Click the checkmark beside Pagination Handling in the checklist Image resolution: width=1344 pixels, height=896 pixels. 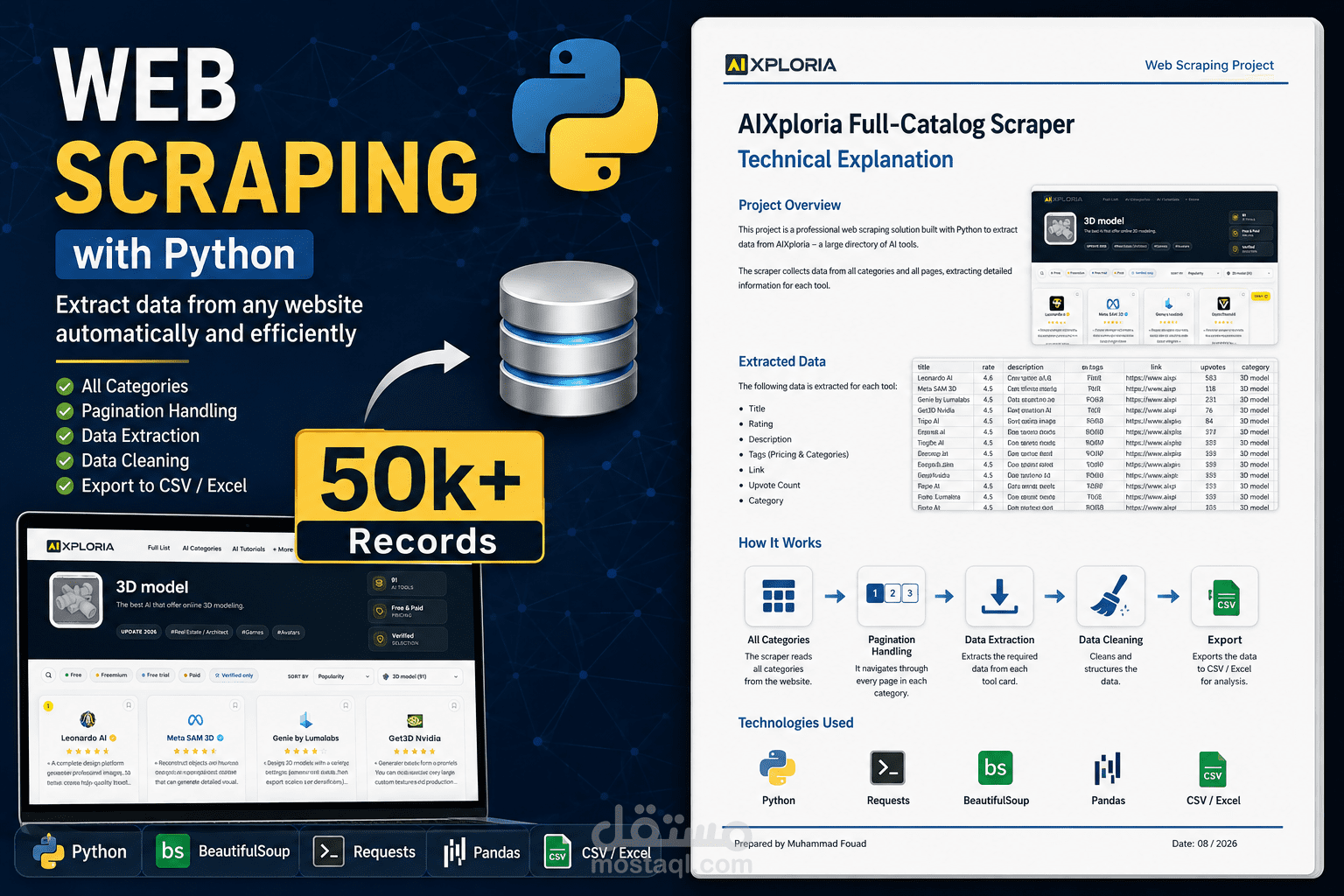(x=65, y=411)
